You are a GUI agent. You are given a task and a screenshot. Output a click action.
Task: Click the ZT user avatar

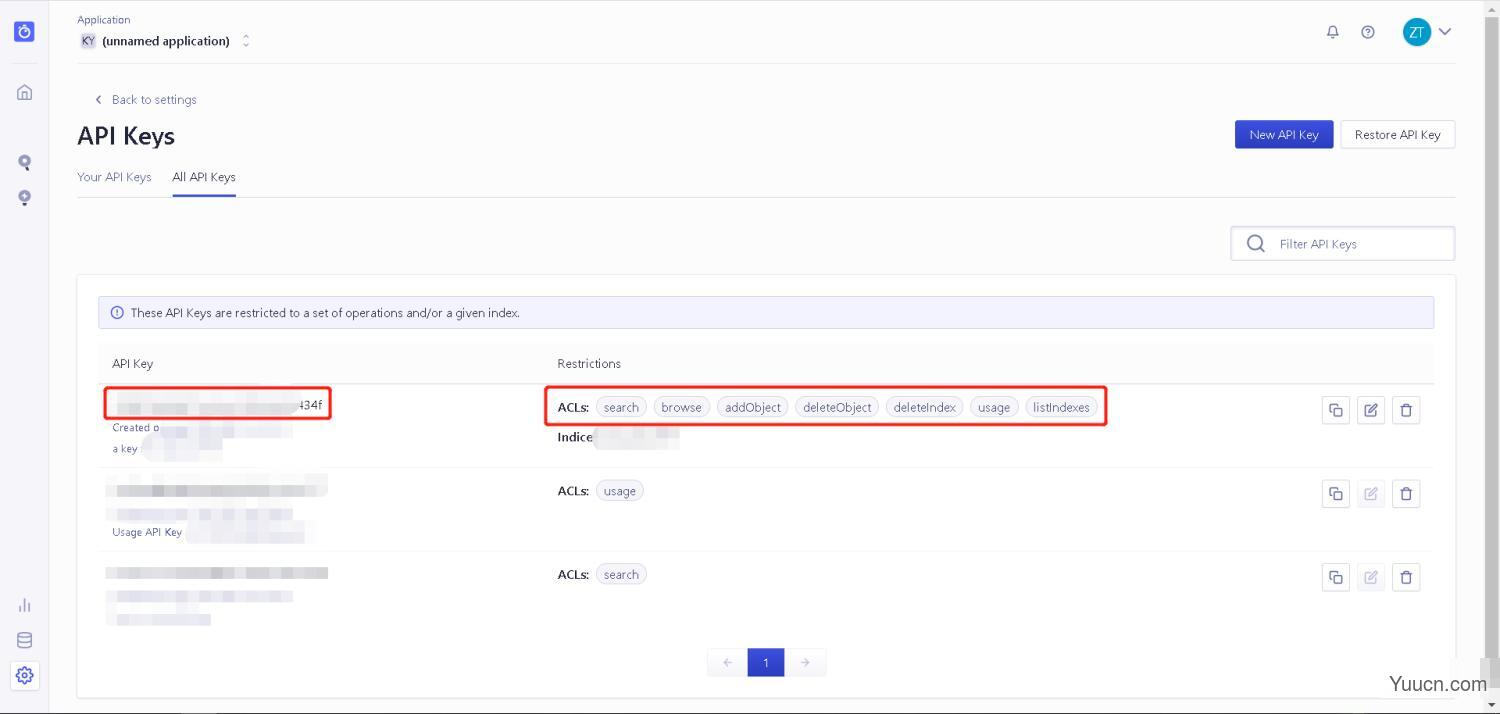[1416, 32]
